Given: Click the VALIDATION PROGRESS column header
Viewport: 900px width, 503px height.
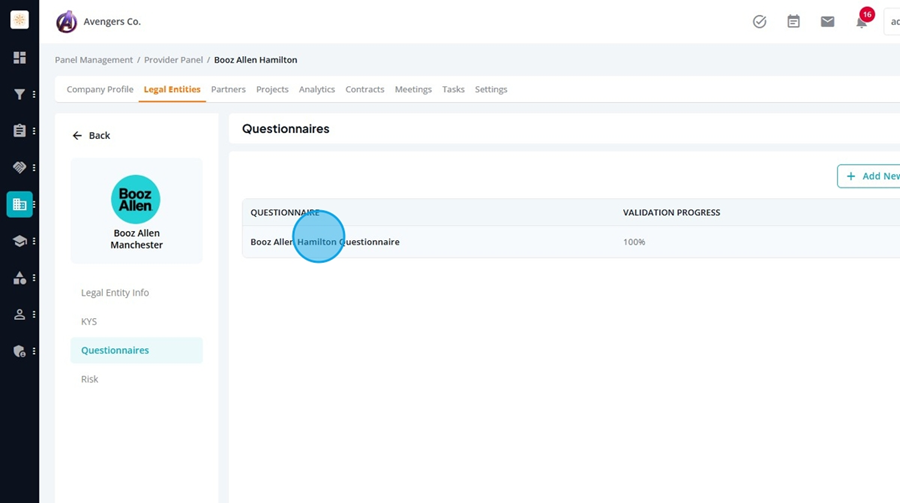Looking at the screenshot, I should coord(672,212).
